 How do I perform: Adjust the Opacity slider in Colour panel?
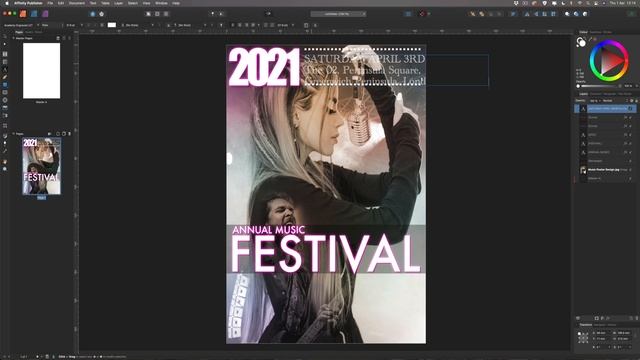tap(600, 86)
